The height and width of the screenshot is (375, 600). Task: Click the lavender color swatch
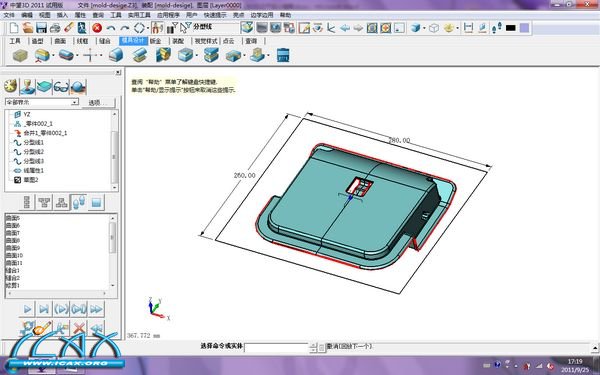(x=525, y=28)
